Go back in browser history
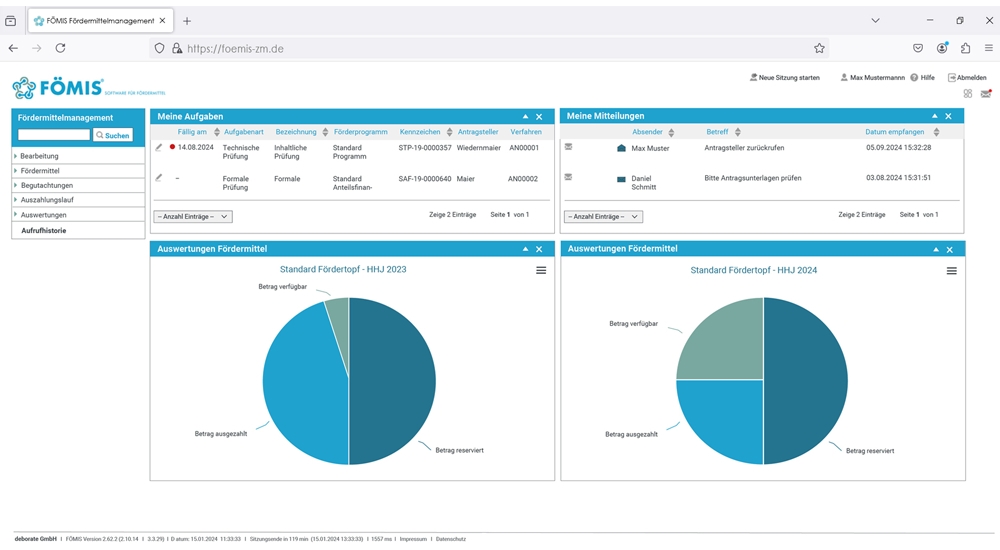 point(13,48)
